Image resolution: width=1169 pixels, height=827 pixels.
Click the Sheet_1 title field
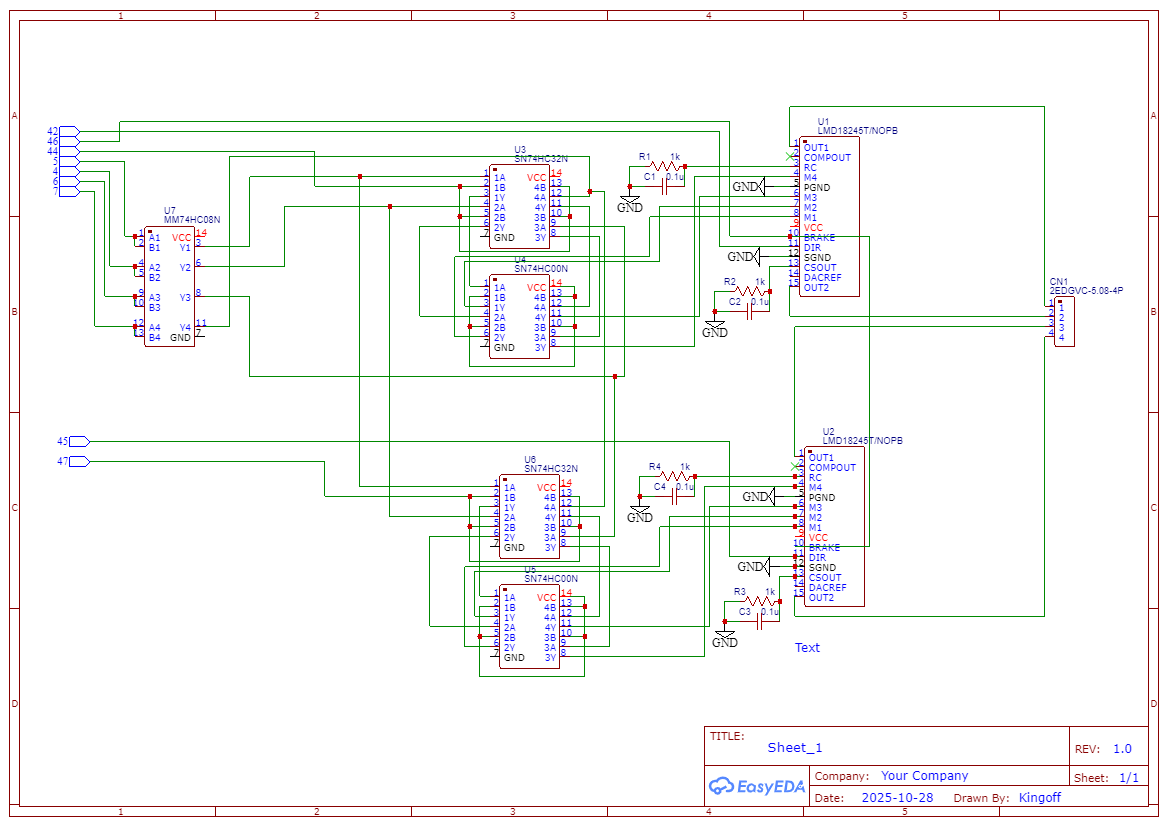pyautogui.click(x=795, y=747)
